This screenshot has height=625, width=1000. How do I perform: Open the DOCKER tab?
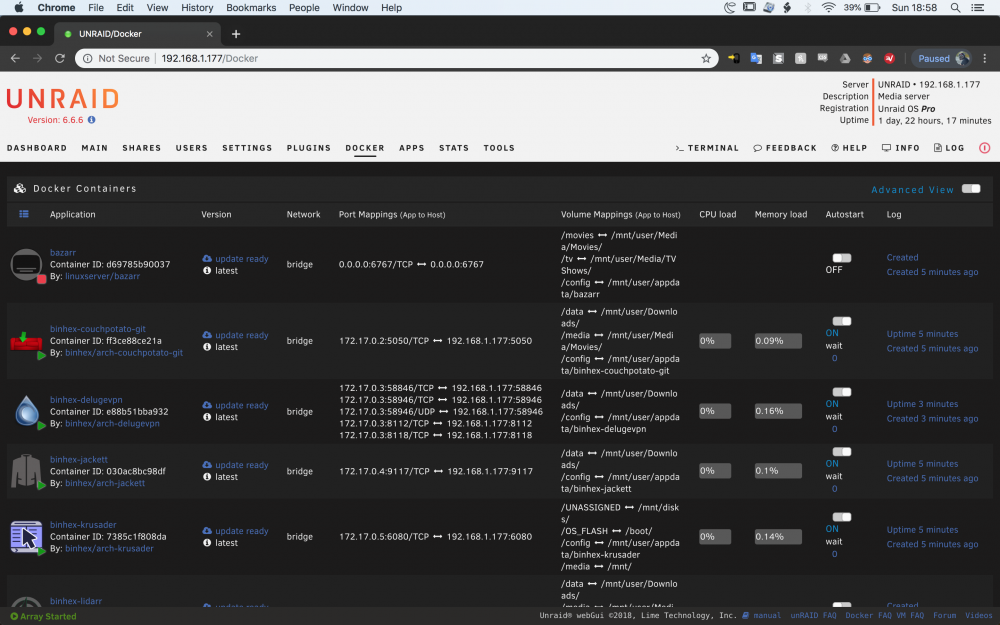[x=365, y=148]
